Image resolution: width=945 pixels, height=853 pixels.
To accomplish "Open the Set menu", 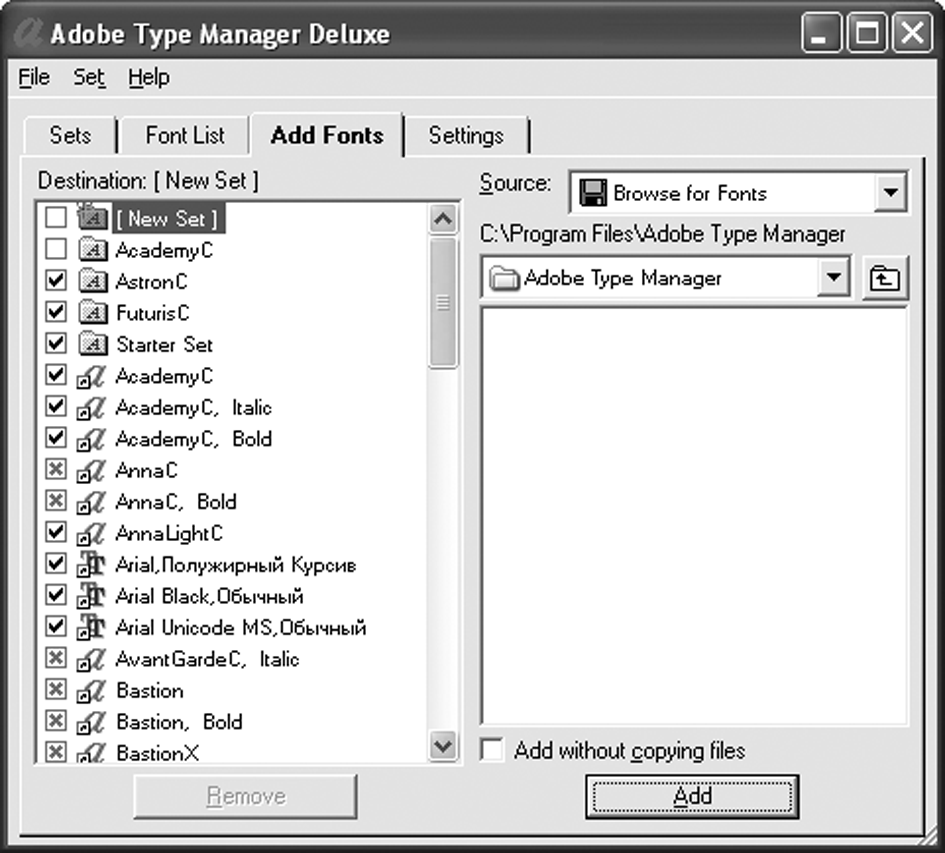I will click(x=89, y=77).
